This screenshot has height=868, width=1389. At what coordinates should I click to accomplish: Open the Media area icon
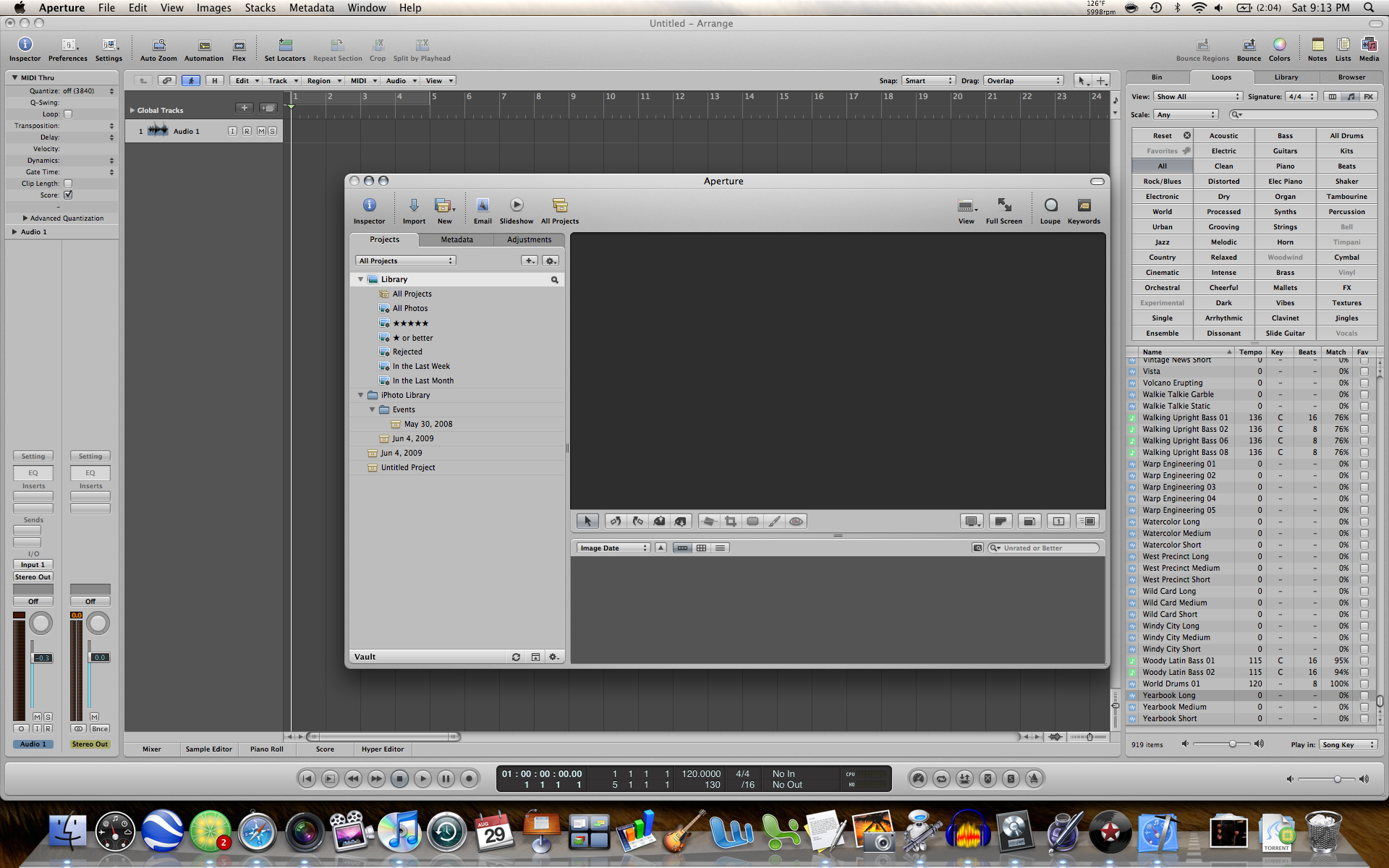tap(1369, 49)
